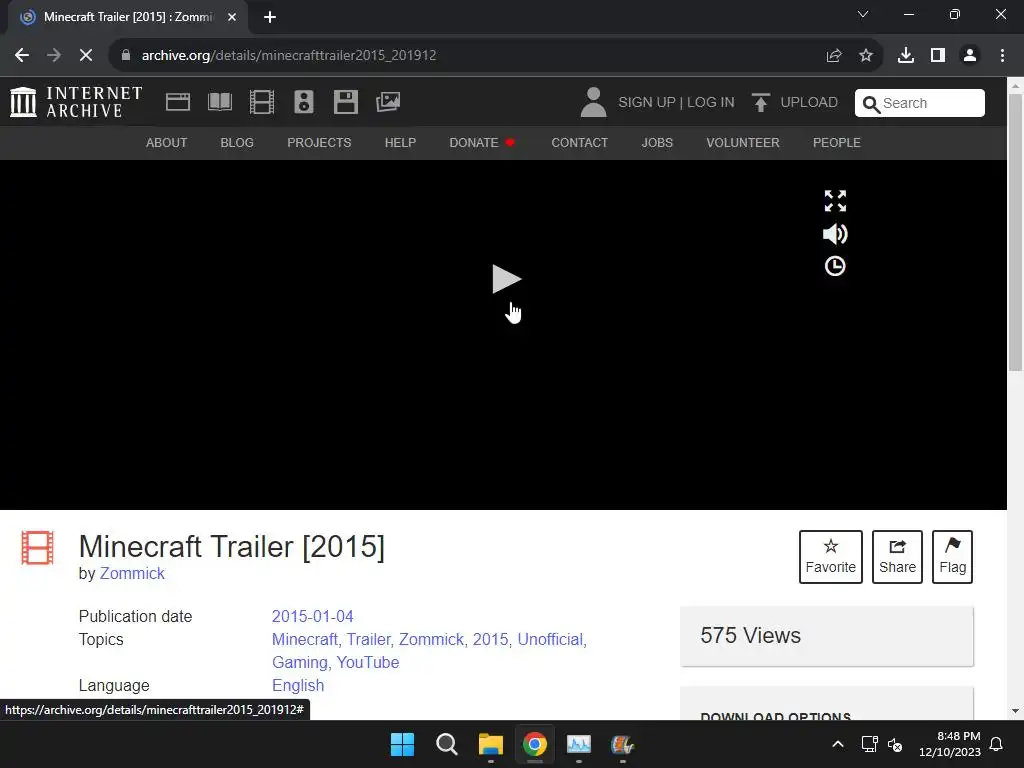Click the SIGN UP link
The height and width of the screenshot is (768, 1024).
coord(647,103)
